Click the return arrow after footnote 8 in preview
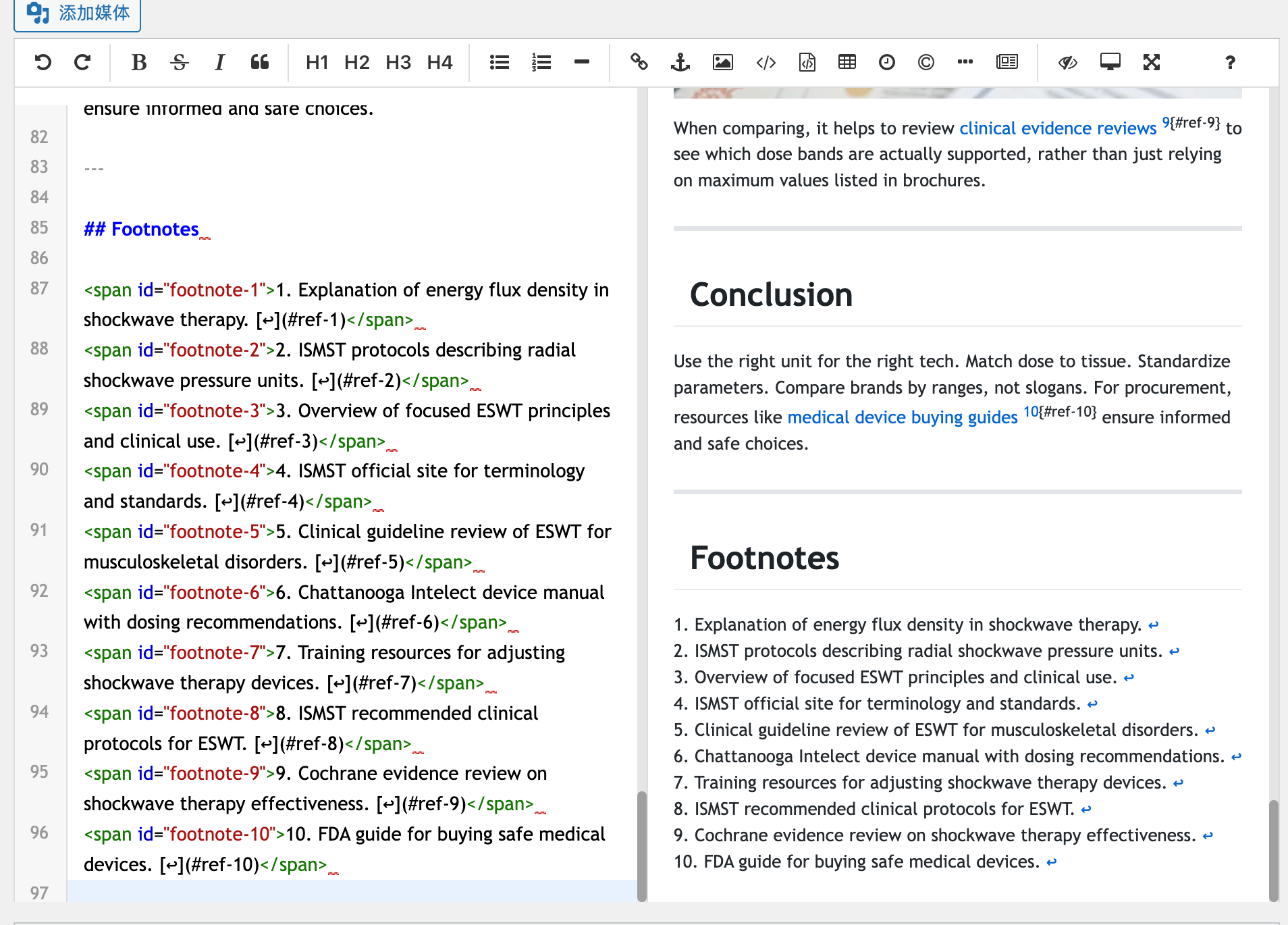This screenshot has height=925, width=1288. click(x=1086, y=810)
